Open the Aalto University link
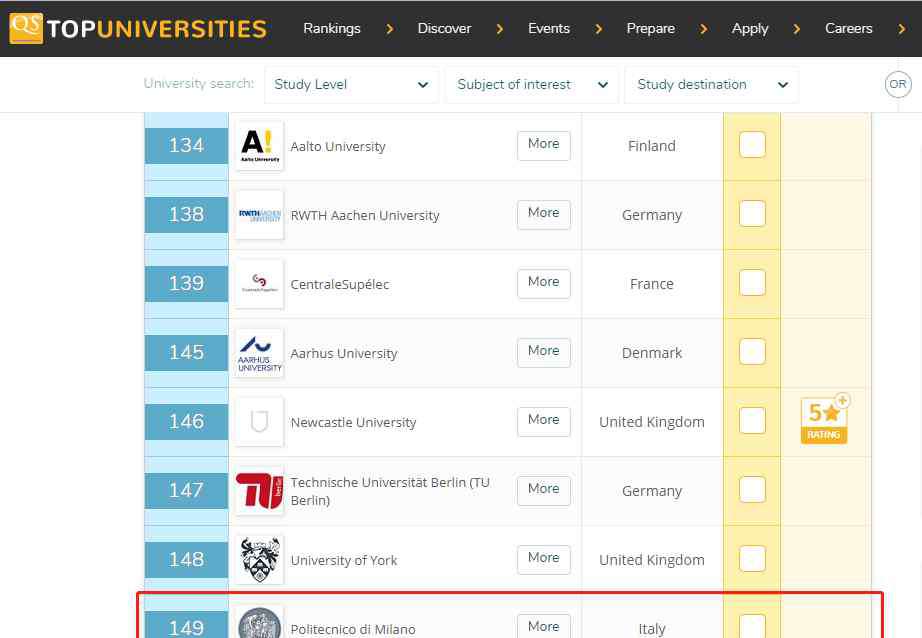The height and width of the screenshot is (638, 922). point(338,146)
